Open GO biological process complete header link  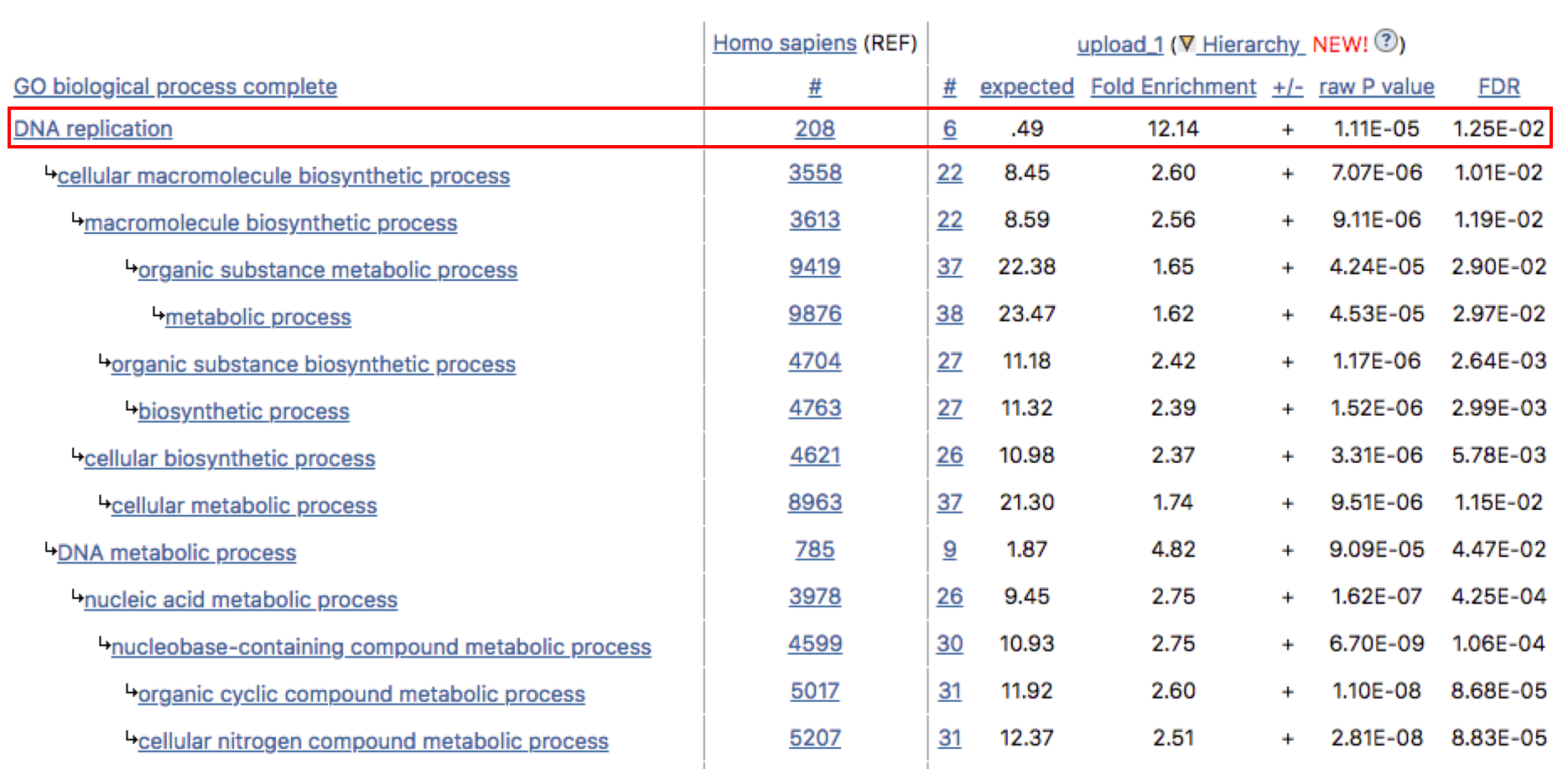coord(175,86)
